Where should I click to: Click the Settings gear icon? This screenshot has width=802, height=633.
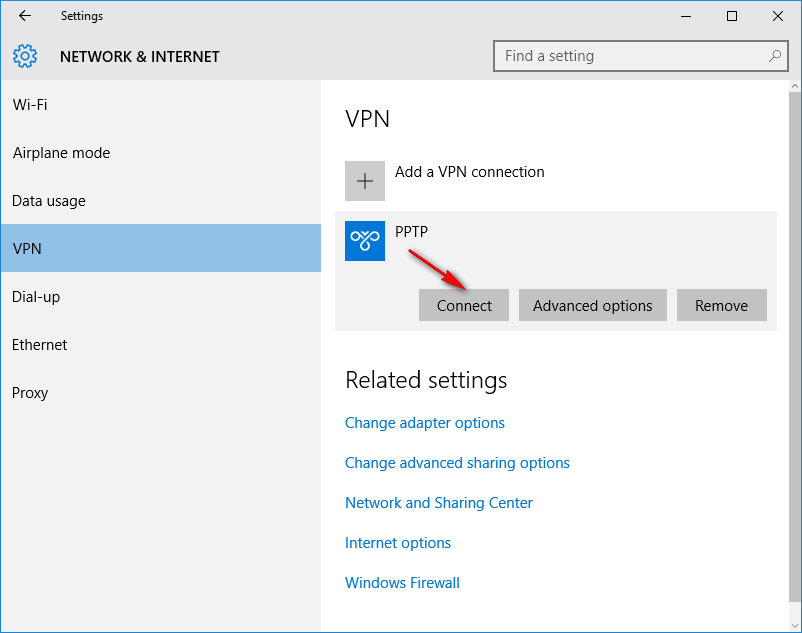(25, 56)
